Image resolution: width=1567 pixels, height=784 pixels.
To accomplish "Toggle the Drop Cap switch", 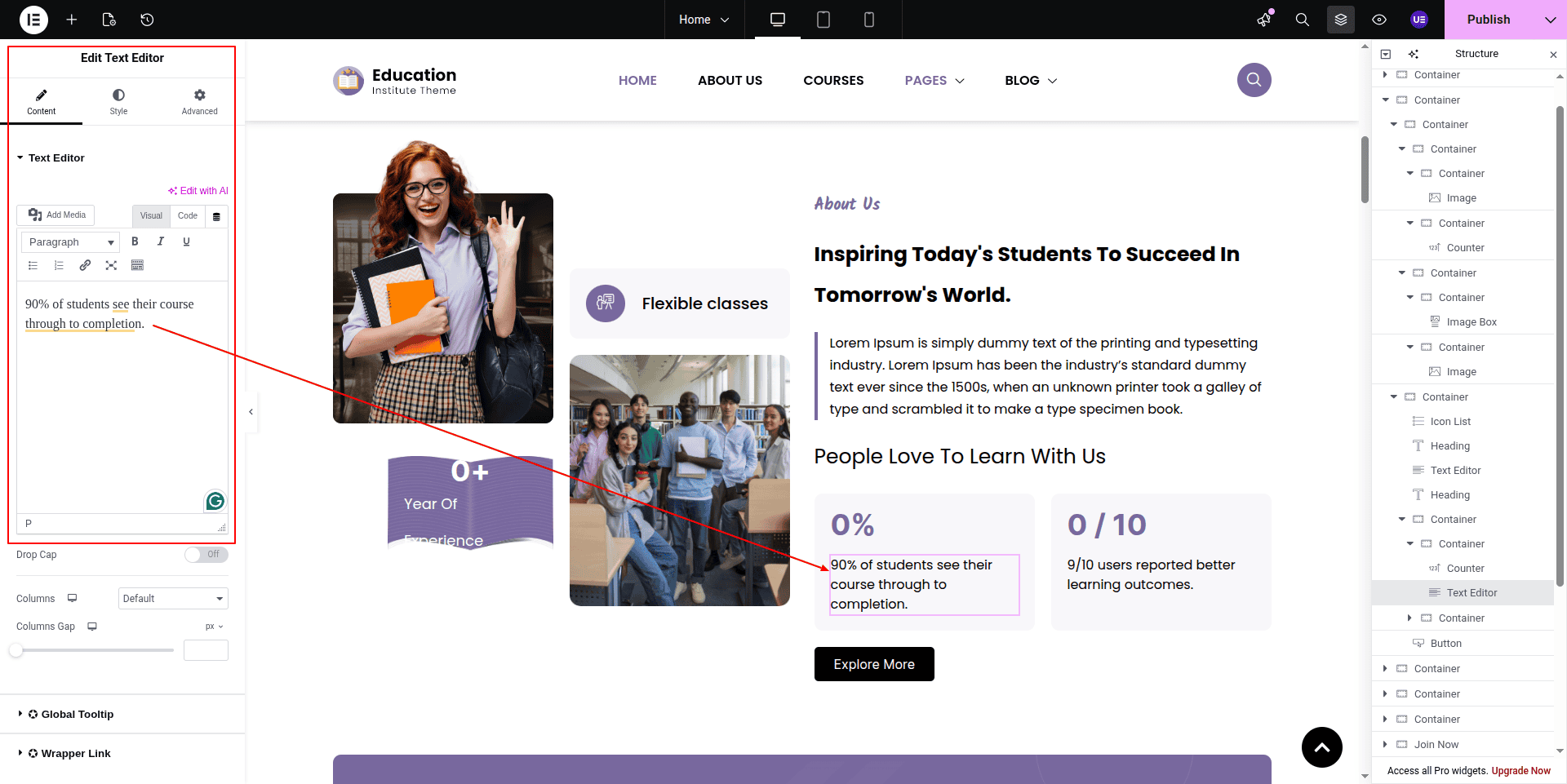I will point(206,555).
